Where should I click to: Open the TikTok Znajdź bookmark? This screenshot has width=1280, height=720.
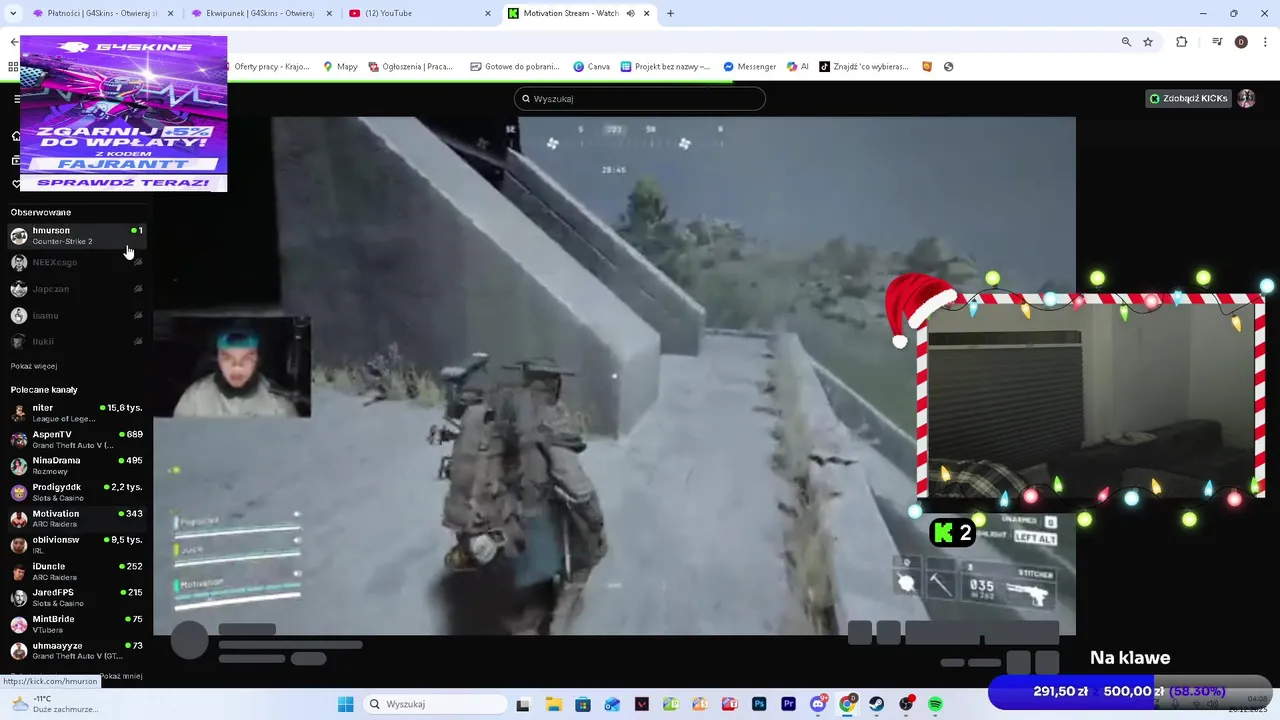pos(864,67)
